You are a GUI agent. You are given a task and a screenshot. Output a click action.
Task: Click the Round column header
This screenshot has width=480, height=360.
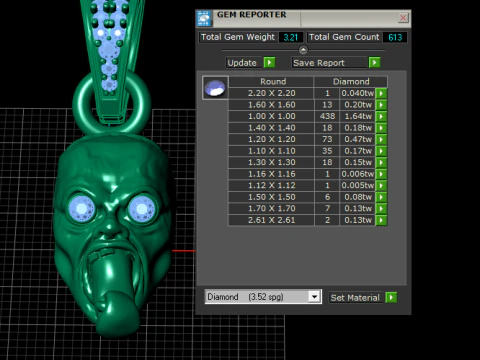[x=271, y=82]
